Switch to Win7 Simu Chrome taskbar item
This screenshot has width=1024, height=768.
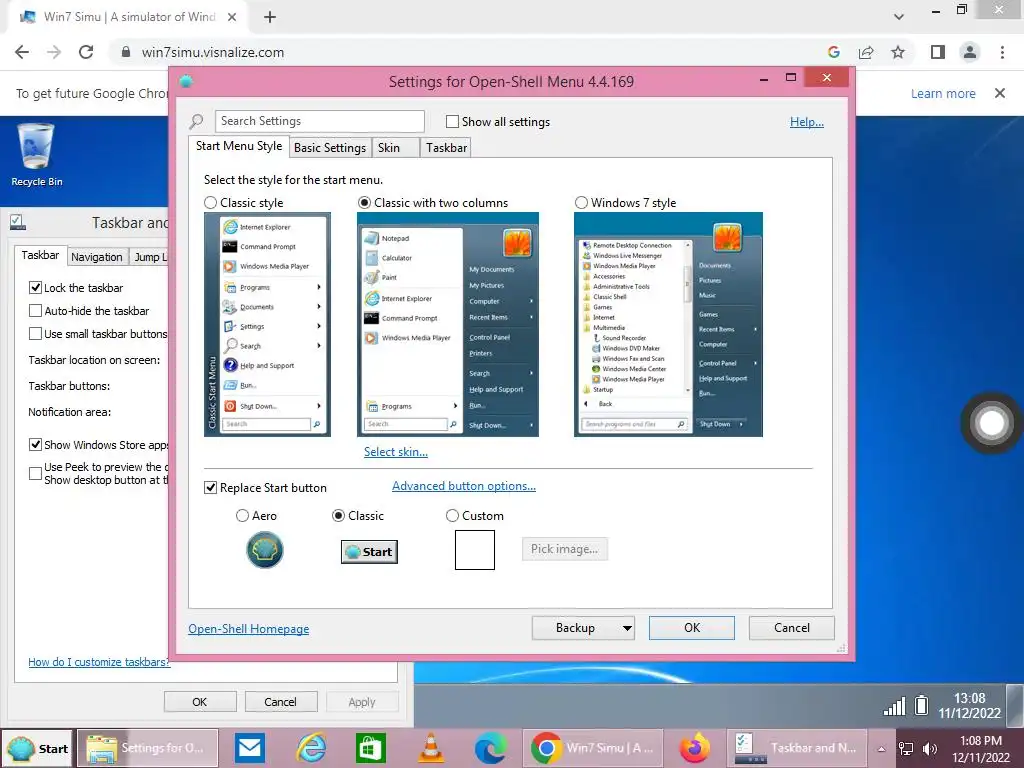click(x=593, y=748)
